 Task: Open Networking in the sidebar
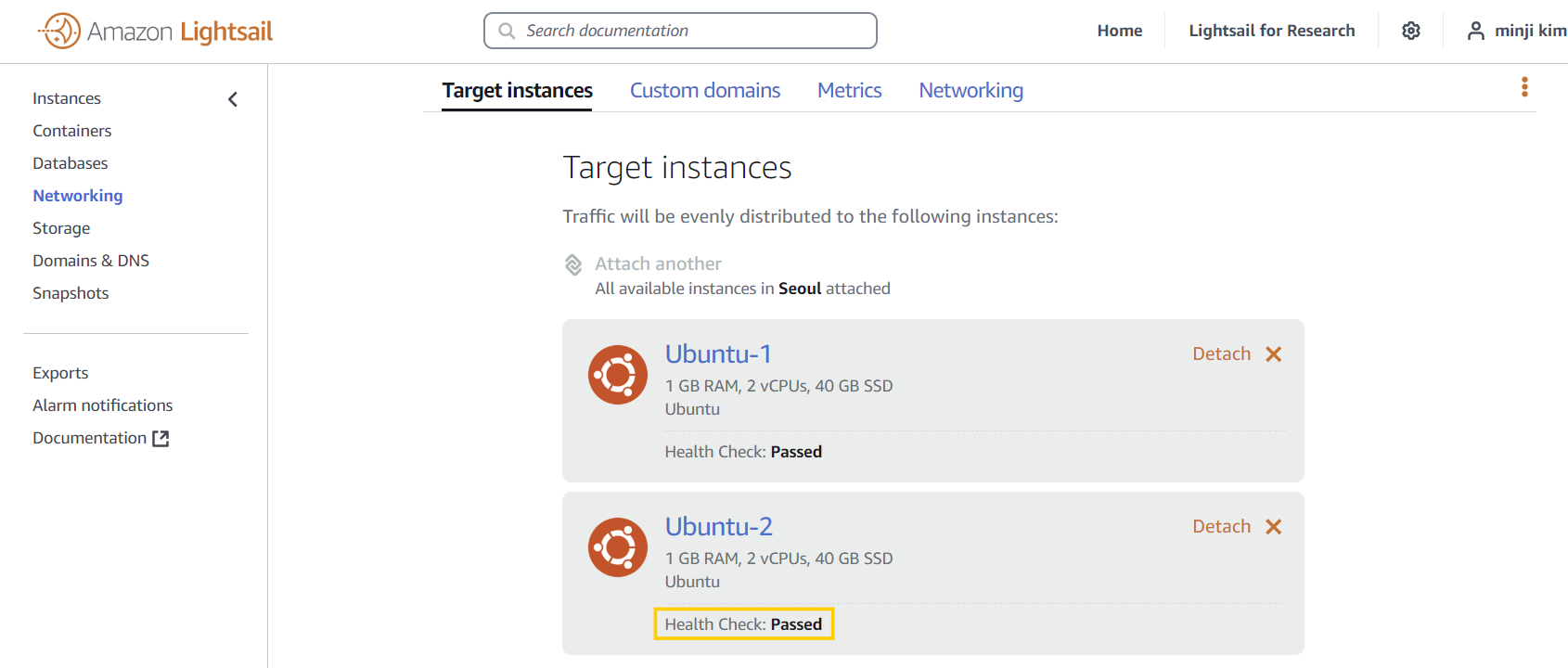pyautogui.click(x=78, y=196)
